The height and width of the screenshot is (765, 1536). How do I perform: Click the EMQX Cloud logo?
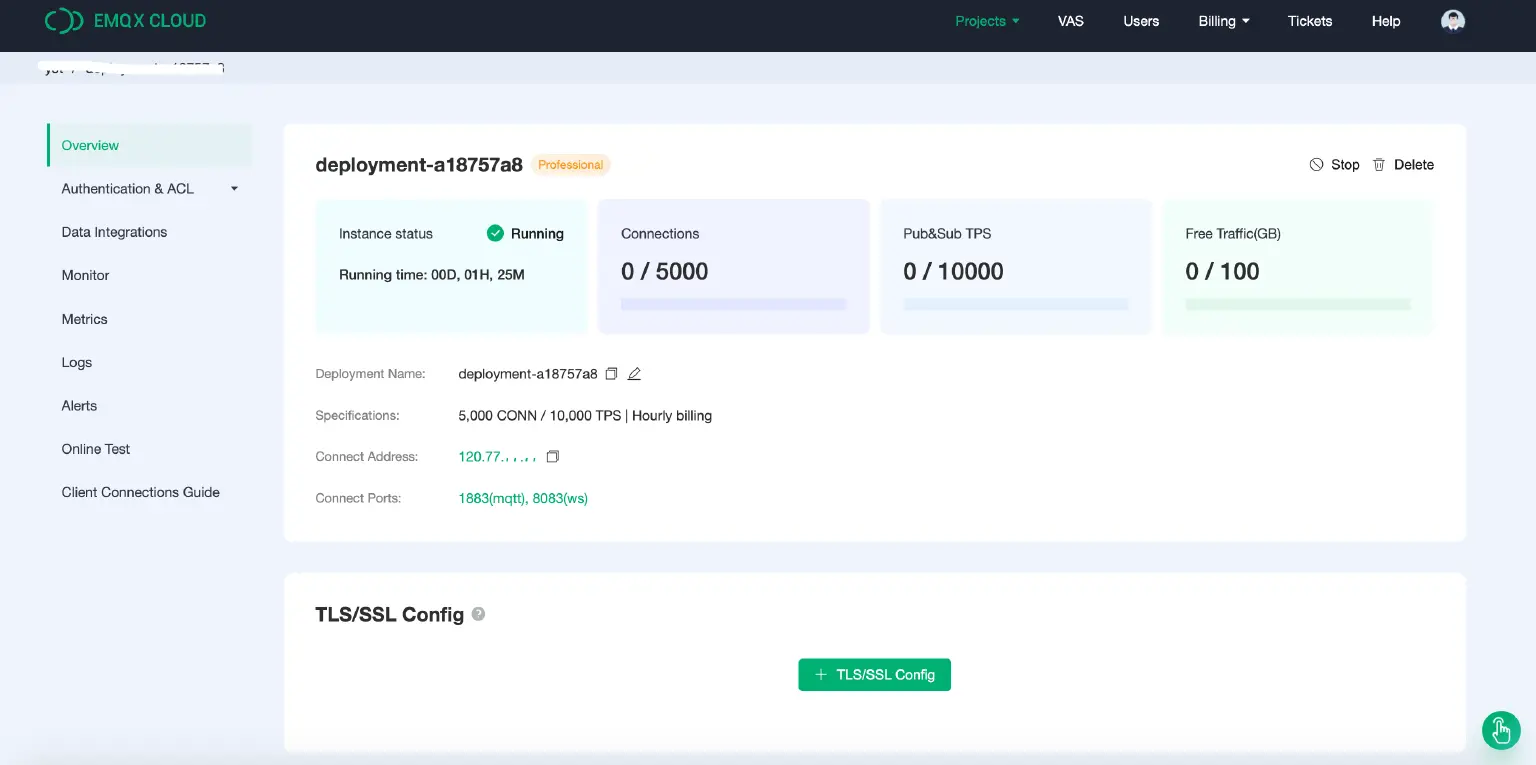point(125,21)
